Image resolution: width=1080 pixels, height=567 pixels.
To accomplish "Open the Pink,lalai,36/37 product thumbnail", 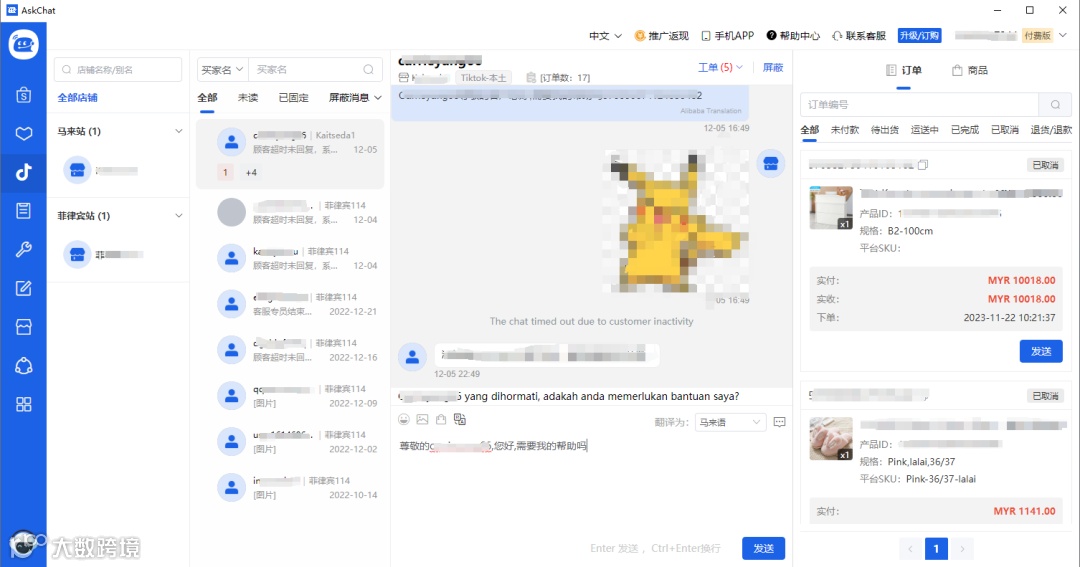I will pos(831,438).
